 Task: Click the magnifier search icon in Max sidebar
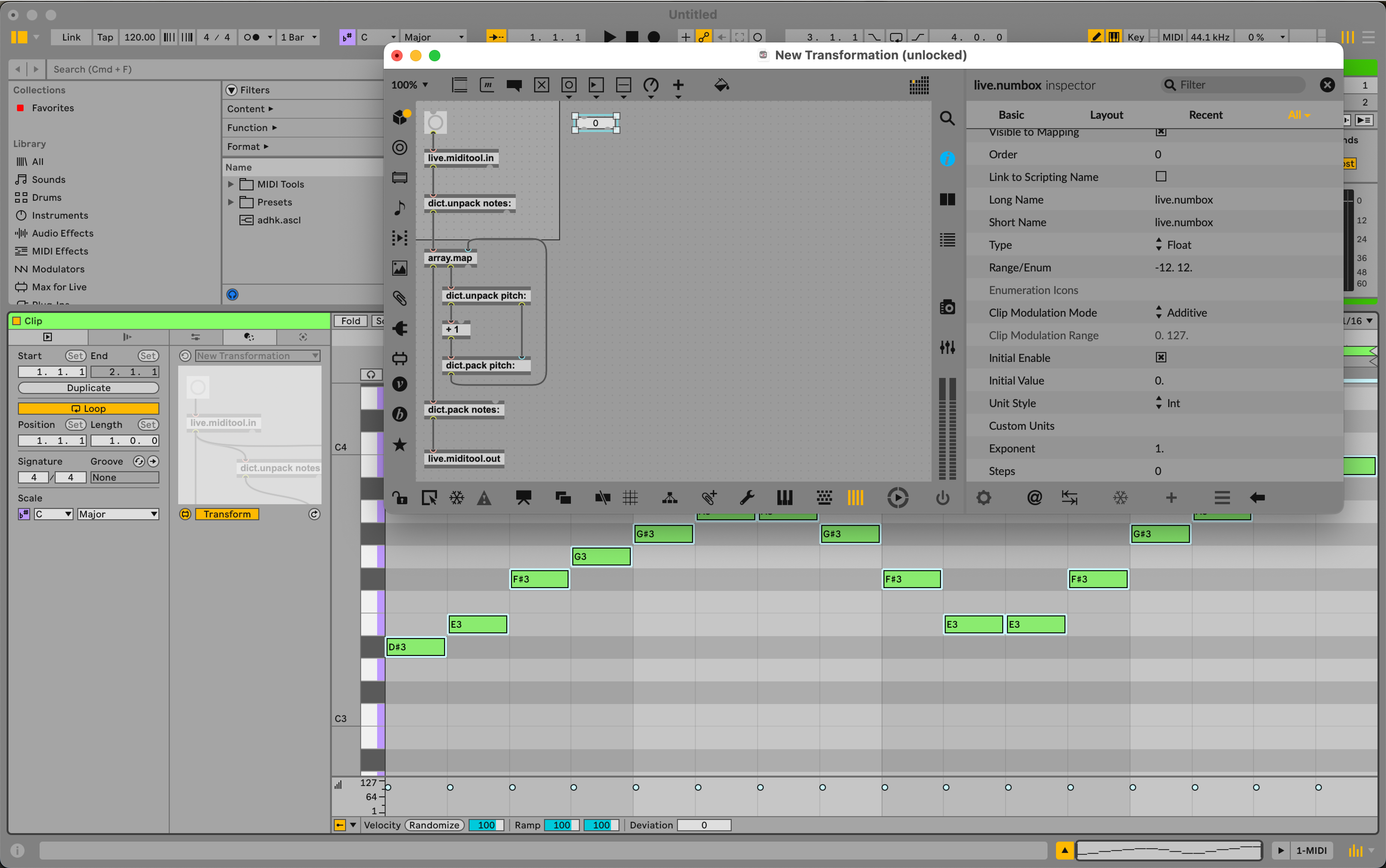[x=947, y=118]
